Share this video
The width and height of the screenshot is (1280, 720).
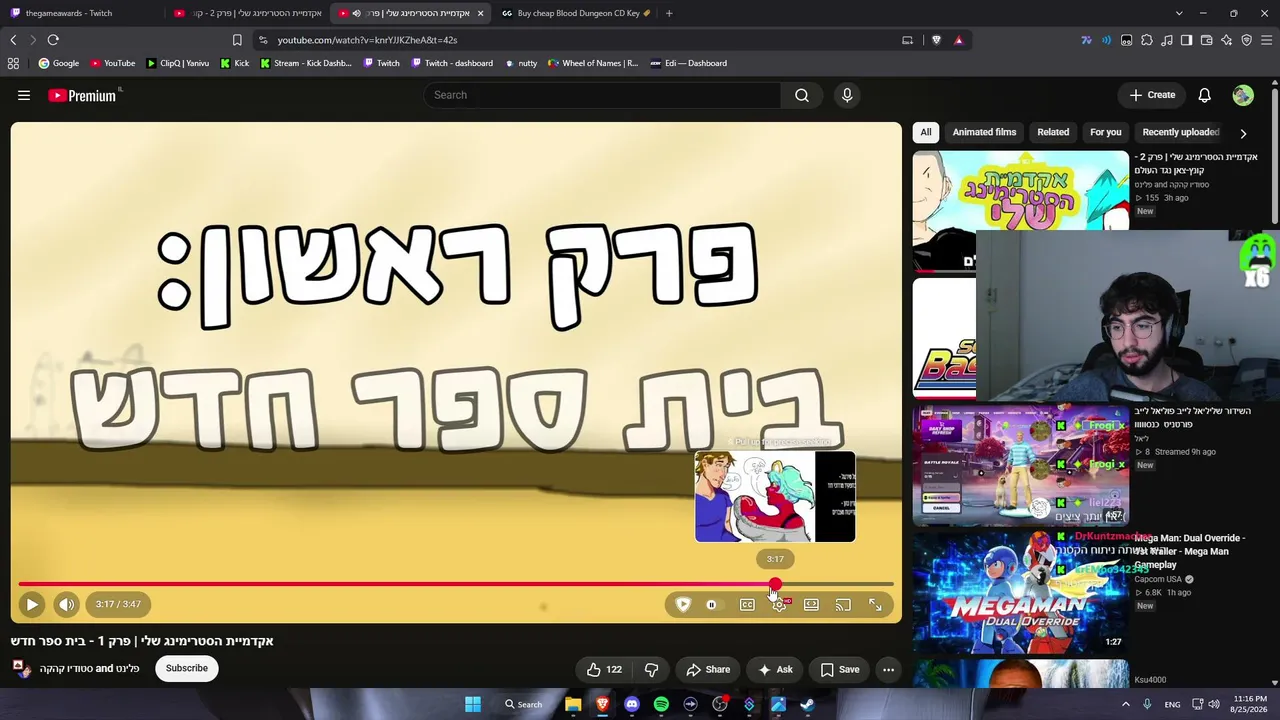tap(708, 670)
